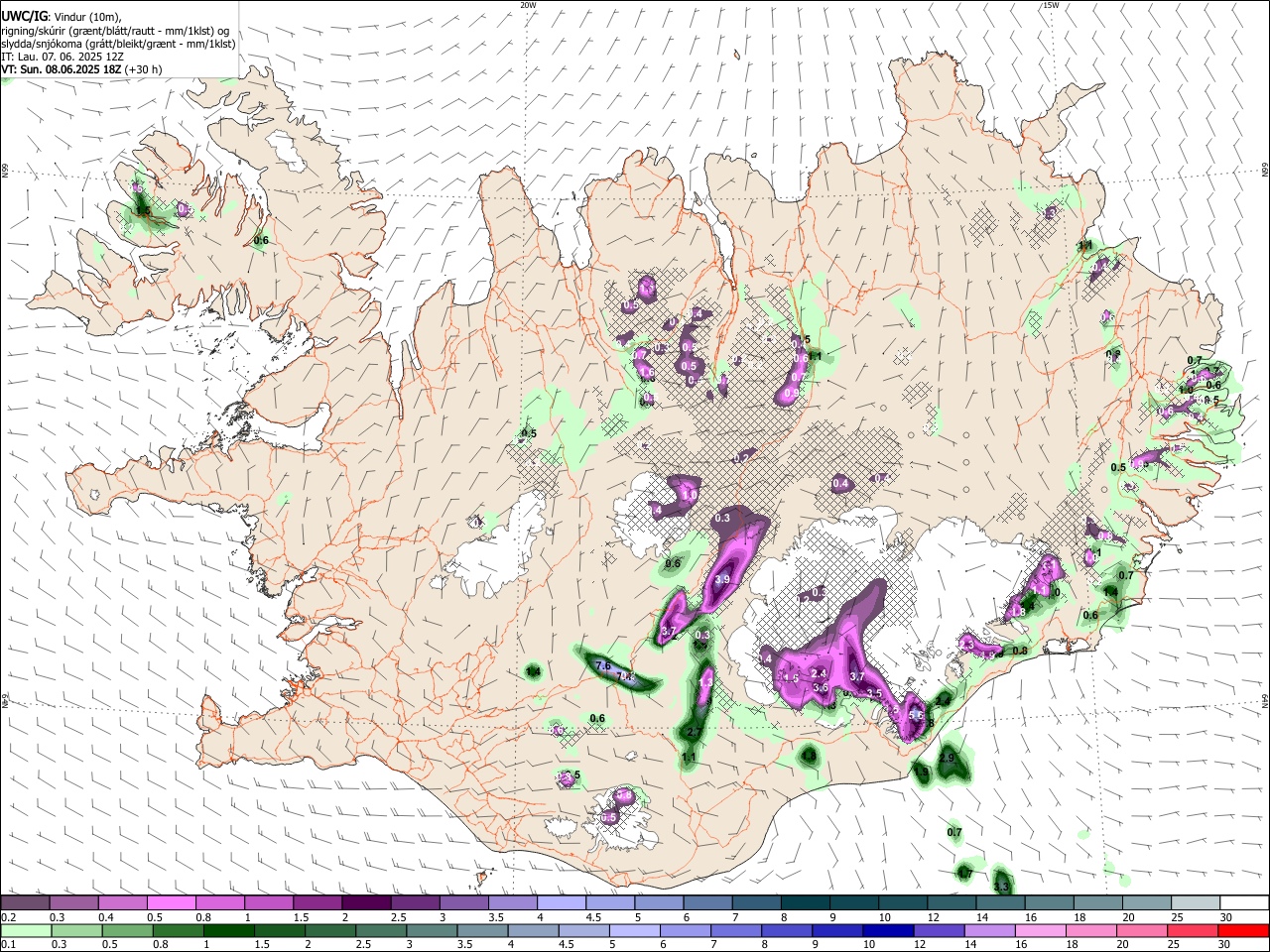Click the 1.7 rain value offshore south
Image resolution: width=1270 pixels, height=952 pixels.
click(x=964, y=874)
